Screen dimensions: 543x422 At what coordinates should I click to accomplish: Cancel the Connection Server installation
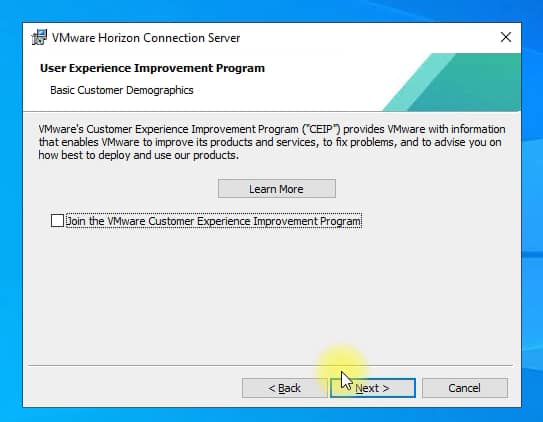pos(465,388)
